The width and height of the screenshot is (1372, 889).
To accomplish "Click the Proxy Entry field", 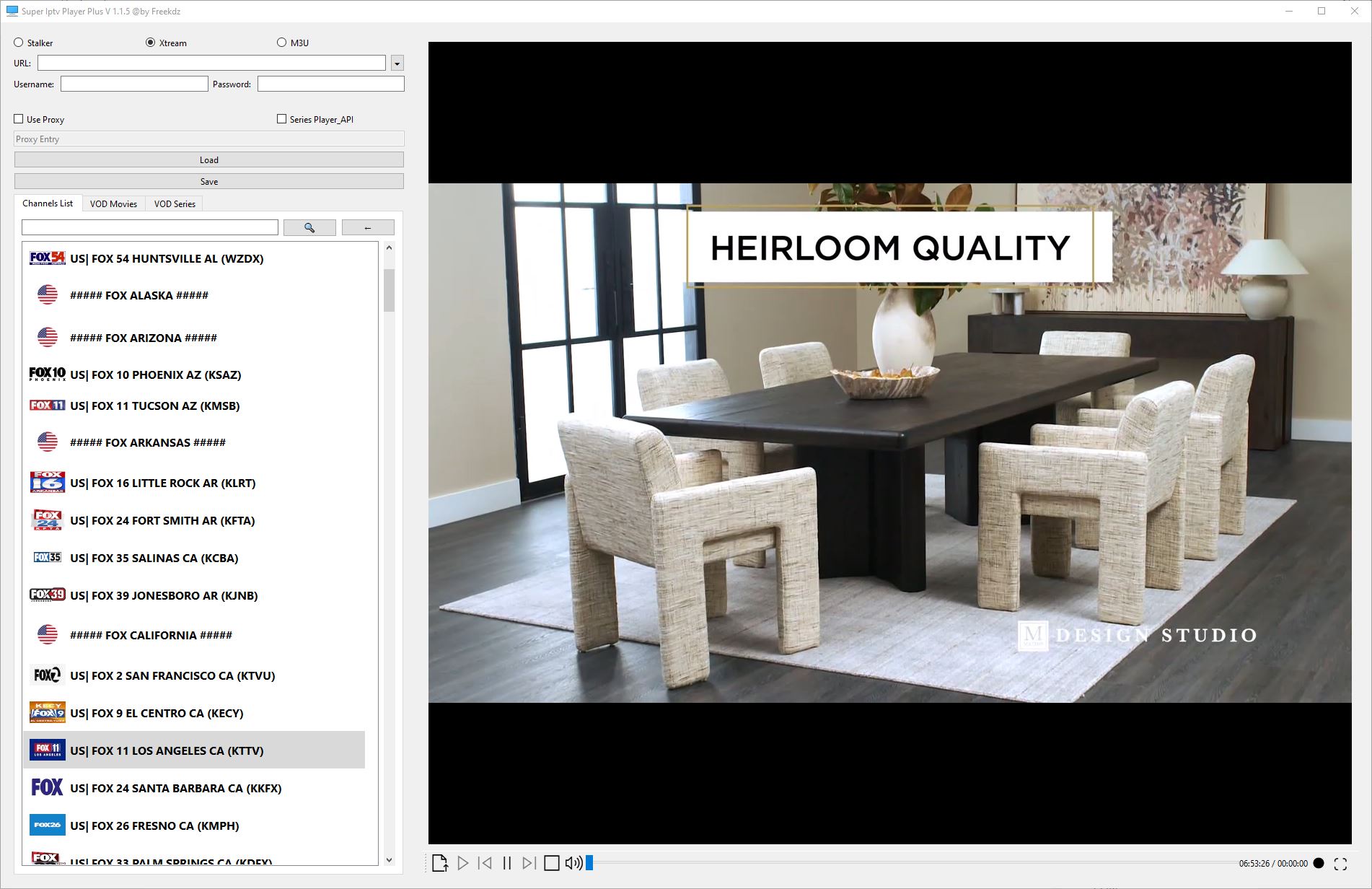I will coord(209,139).
